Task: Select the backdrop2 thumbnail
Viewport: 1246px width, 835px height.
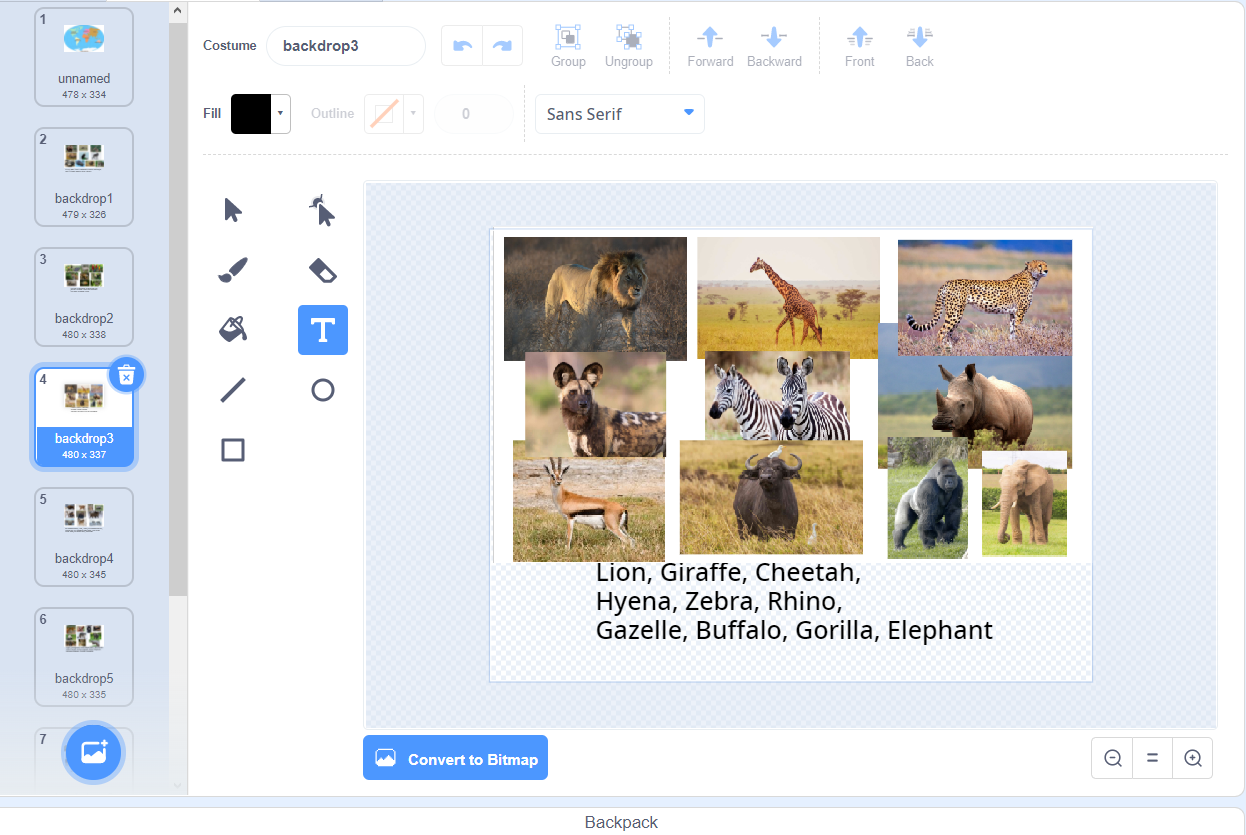Action: [84, 297]
